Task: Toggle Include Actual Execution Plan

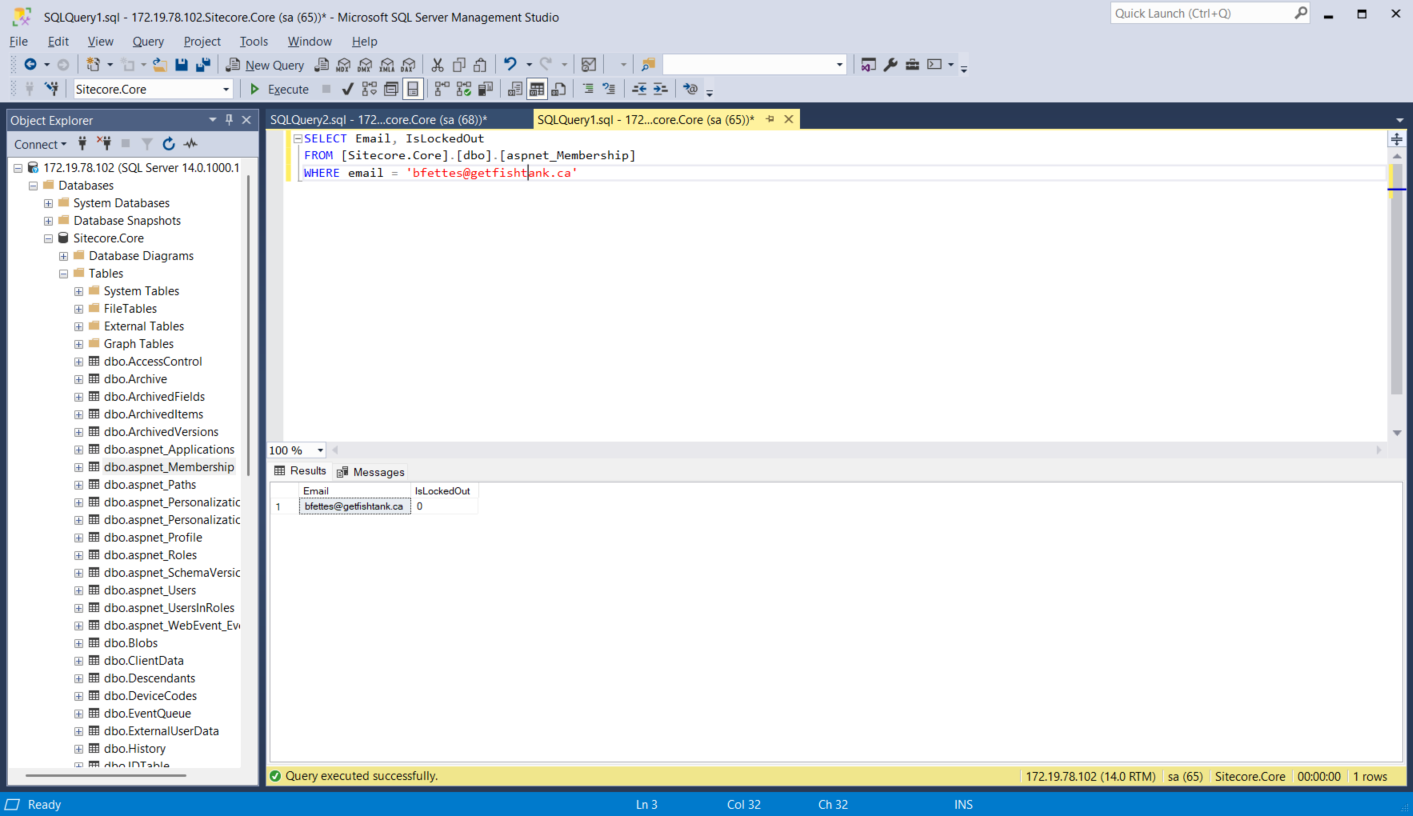Action: pyautogui.click(x=442, y=89)
